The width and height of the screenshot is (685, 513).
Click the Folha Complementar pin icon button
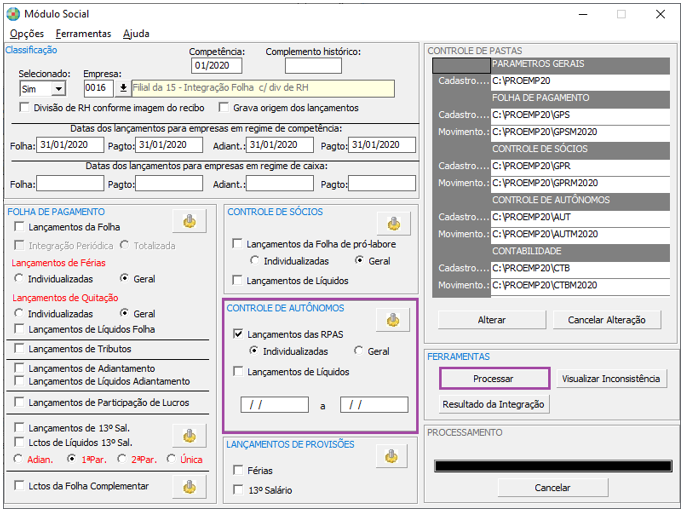point(190,486)
